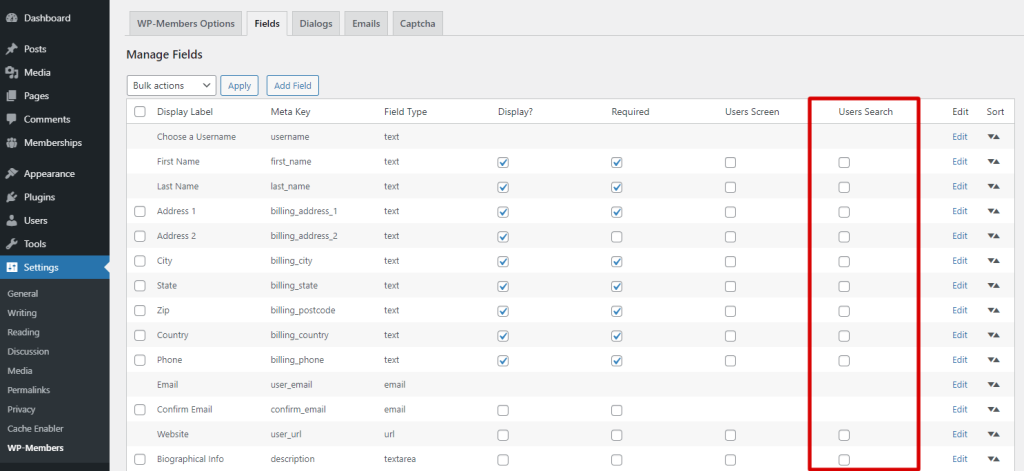The width and height of the screenshot is (1024, 471).
Task: Click the Comments bubble icon
Action: click(12, 119)
